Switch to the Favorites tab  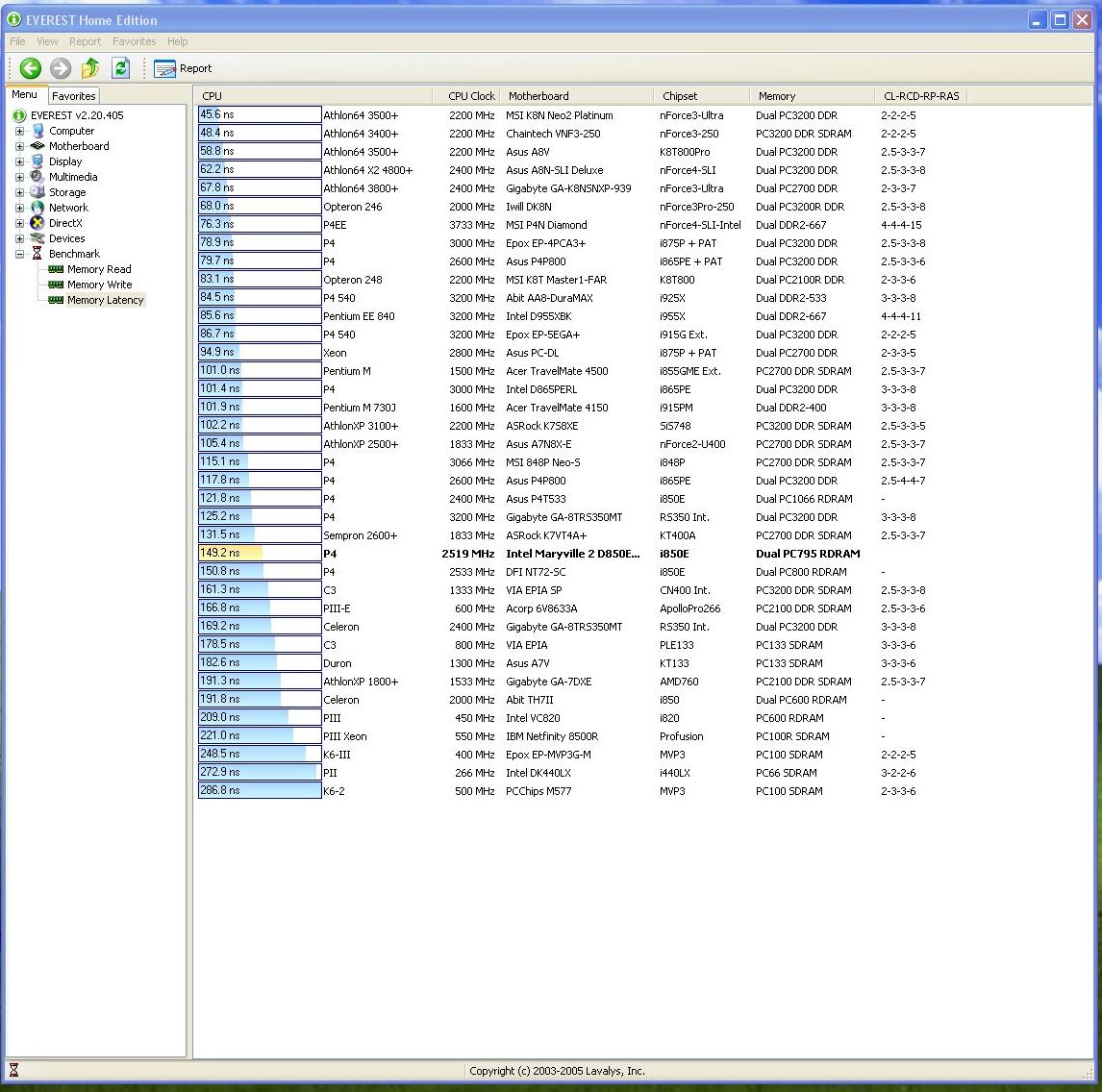[x=74, y=96]
